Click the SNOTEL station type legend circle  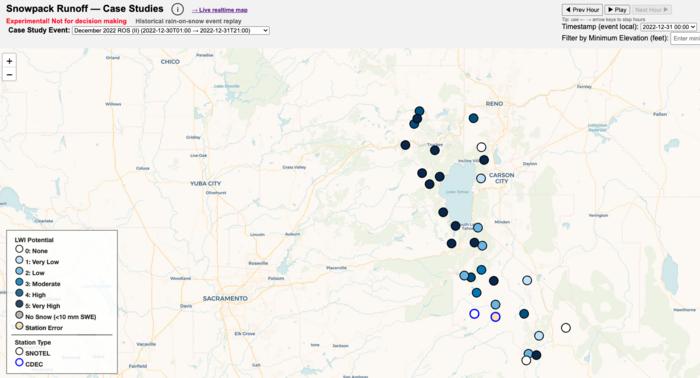pyautogui.click(x=19, y=352)
